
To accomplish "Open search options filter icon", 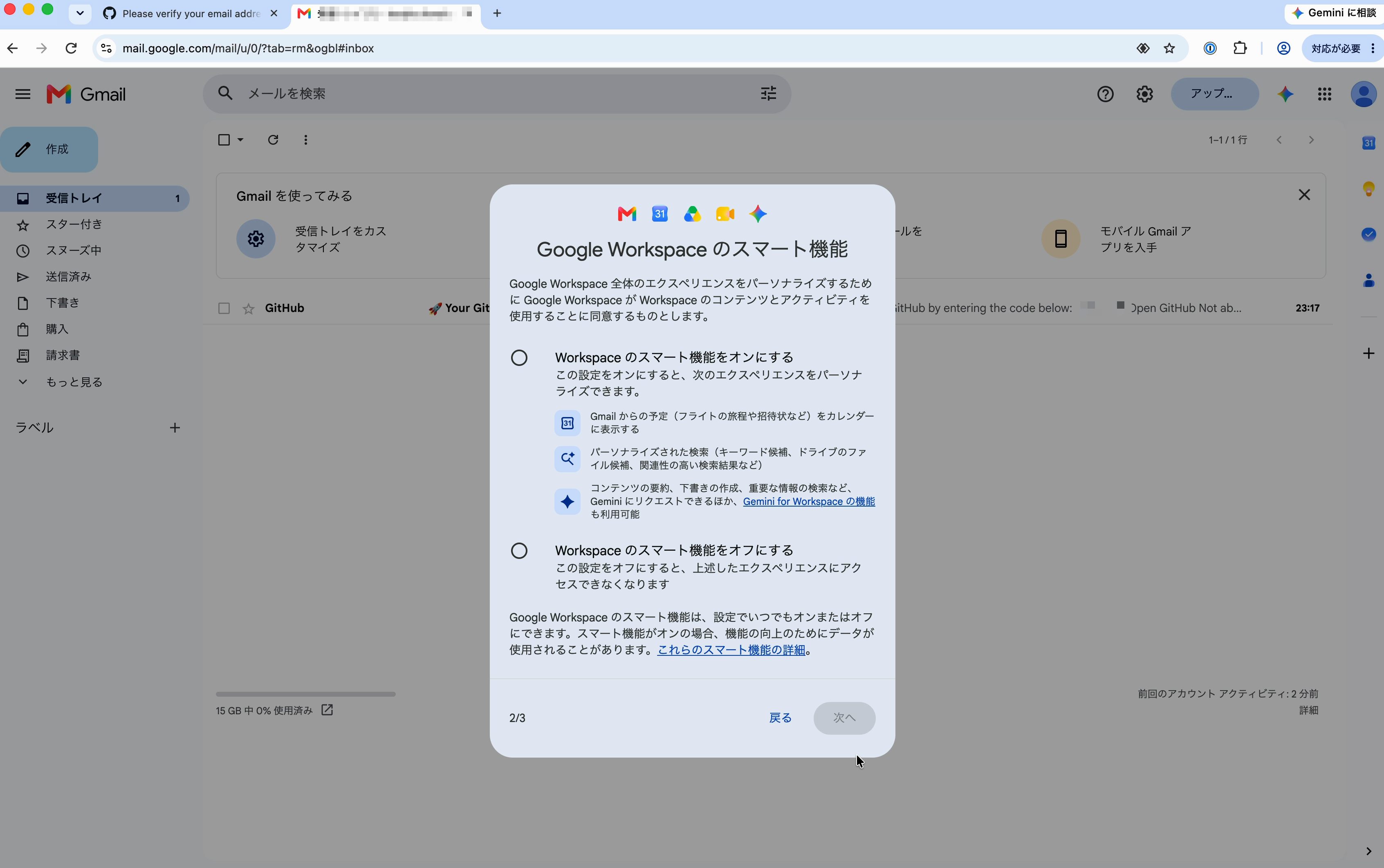I will [768, 94].
